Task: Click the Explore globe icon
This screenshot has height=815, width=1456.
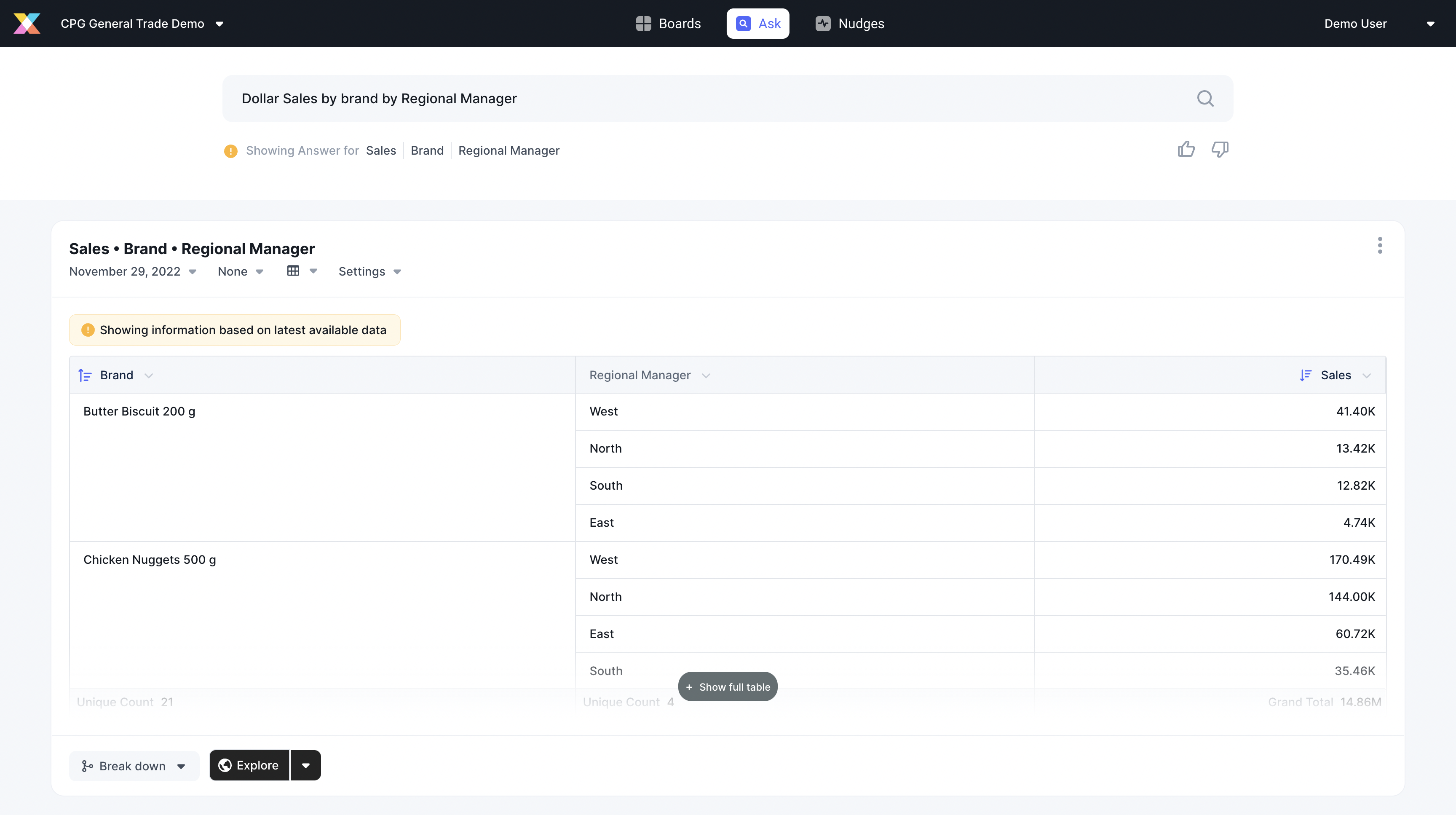Action: [225, 765]
